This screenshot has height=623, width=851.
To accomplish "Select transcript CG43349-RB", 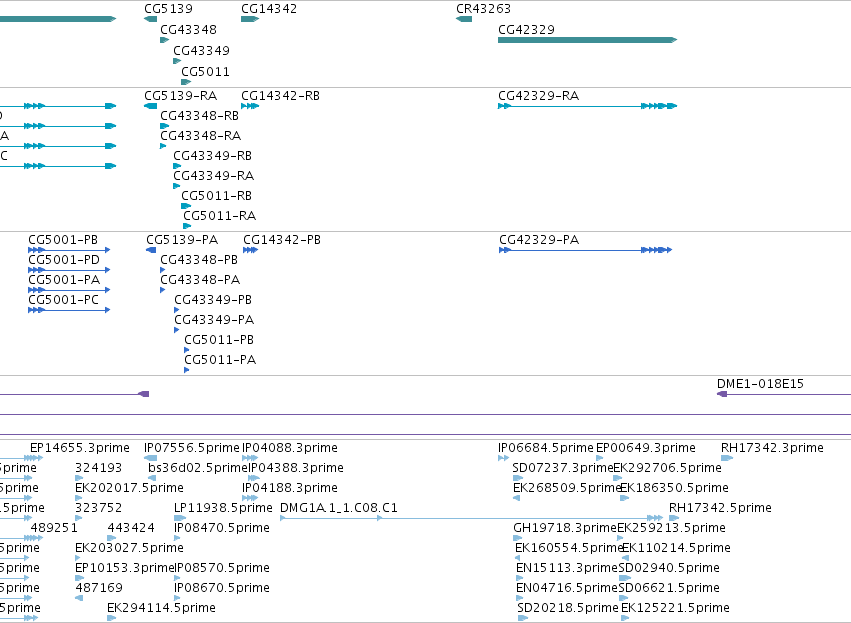I will [x=177, y=166].
